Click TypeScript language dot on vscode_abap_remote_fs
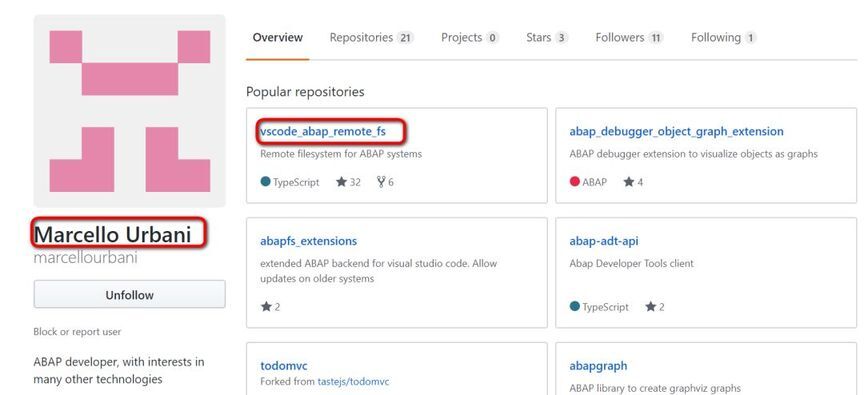The height and width of the screenshot is (395, 864). (x=266, y=181)
